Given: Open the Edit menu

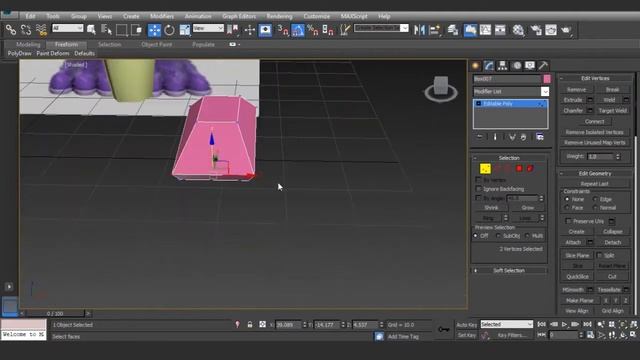Looking at the screenshot, I should pos(30,16).
